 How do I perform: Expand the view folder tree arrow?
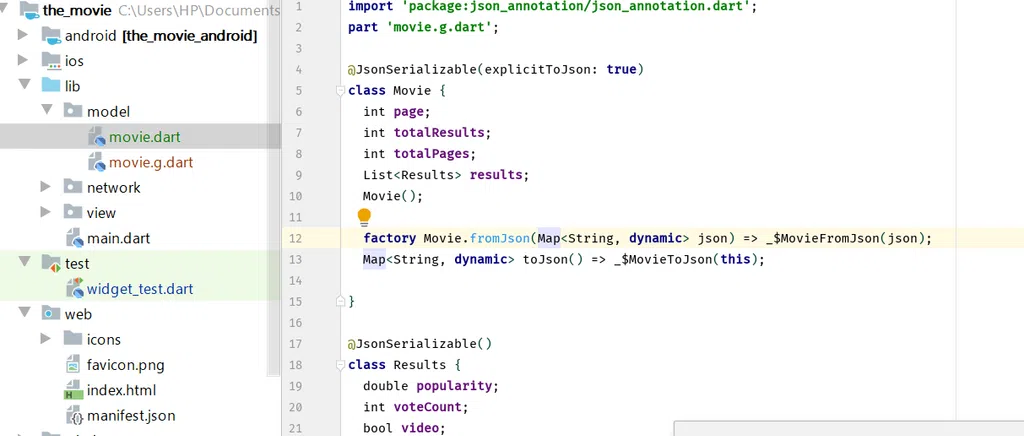tap(45, 212)
